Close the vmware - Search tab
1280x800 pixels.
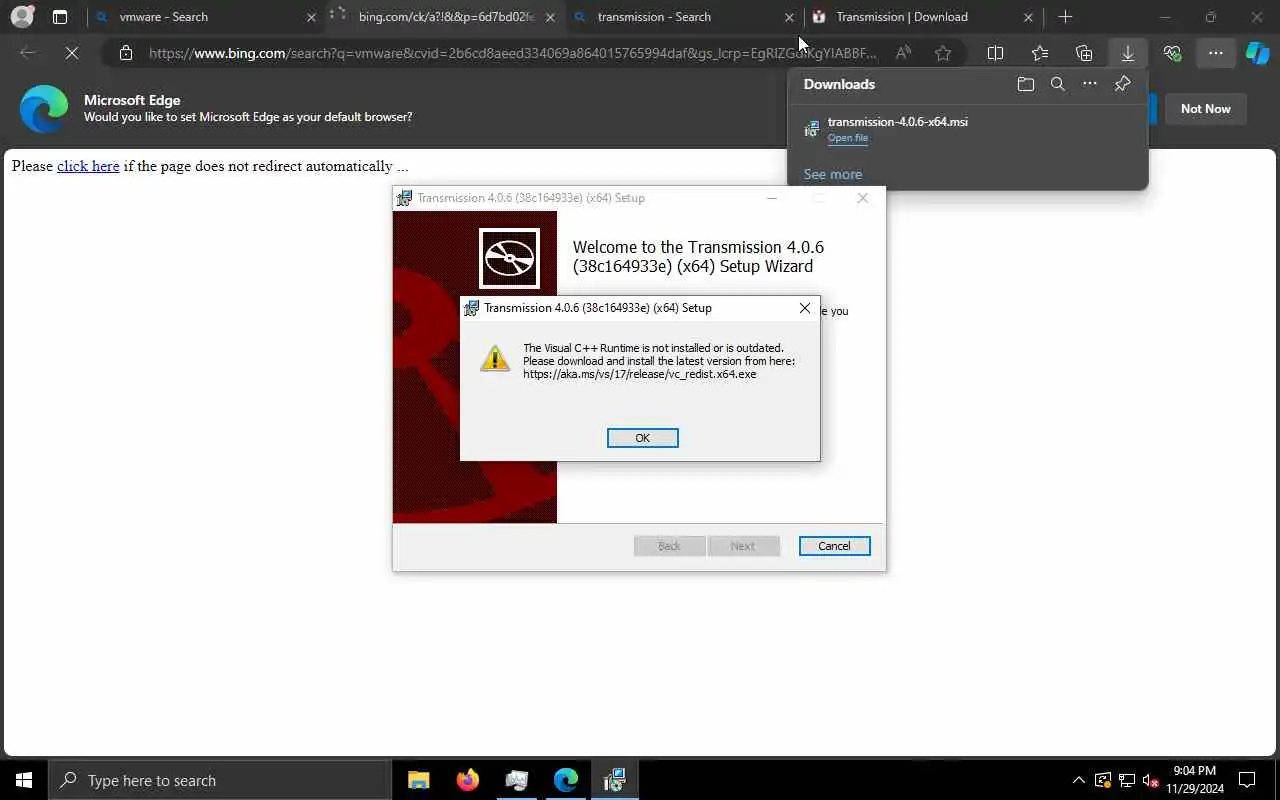click(311, 17)
